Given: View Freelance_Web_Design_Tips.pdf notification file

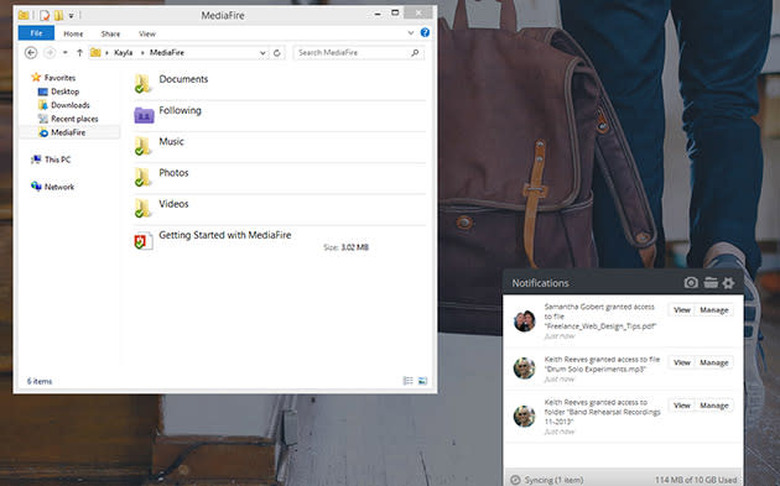Looking at the screenshot, I should pyautogui.click(x=681, y=310).
